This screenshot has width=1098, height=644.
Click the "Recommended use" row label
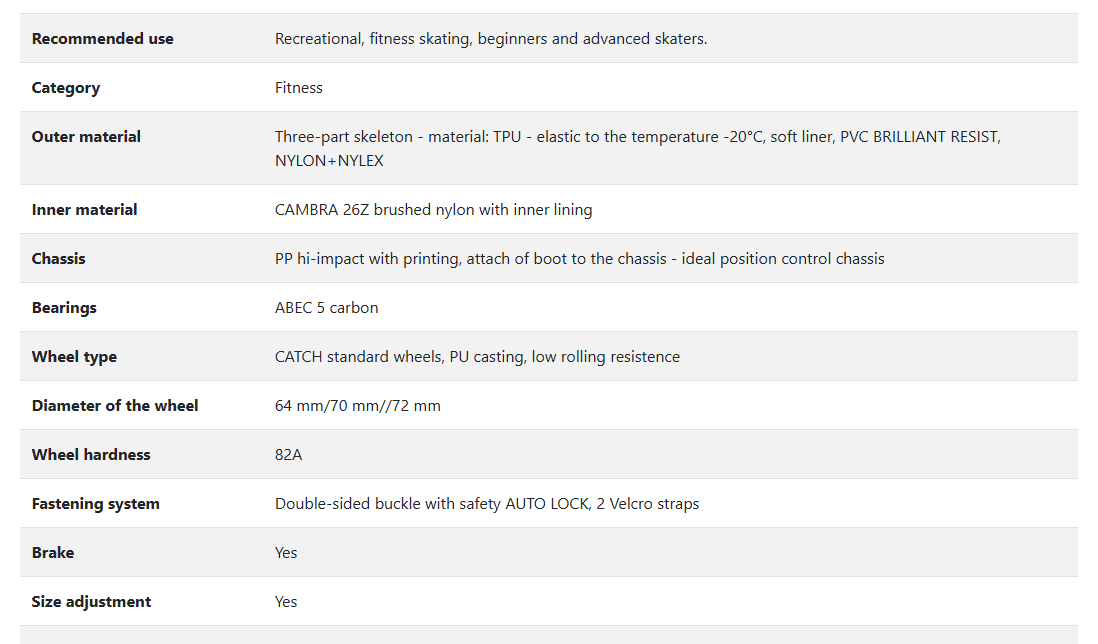pos(102,39)
